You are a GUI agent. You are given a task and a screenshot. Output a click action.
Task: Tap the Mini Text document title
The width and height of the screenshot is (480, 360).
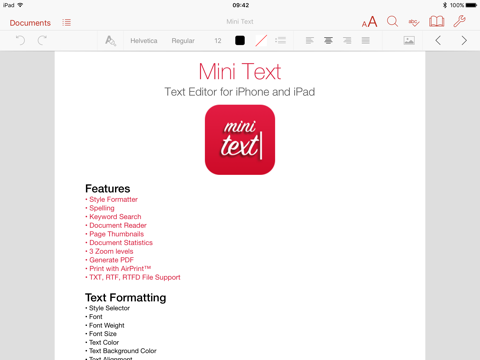pos(240,22)
